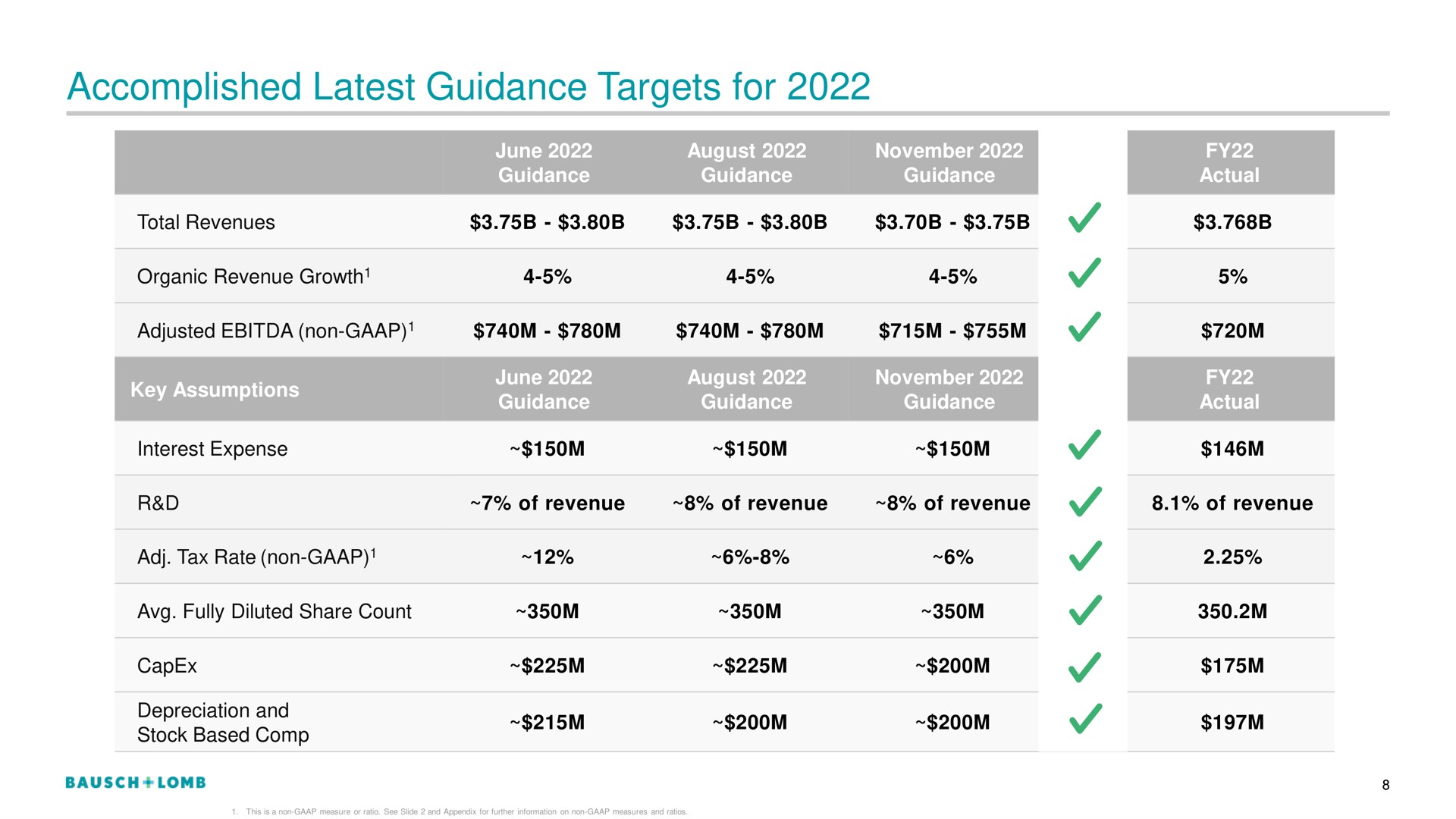
Task: Click the FY22 Actual total revenues value $3.768B
Action: (x=1232, y=222)
